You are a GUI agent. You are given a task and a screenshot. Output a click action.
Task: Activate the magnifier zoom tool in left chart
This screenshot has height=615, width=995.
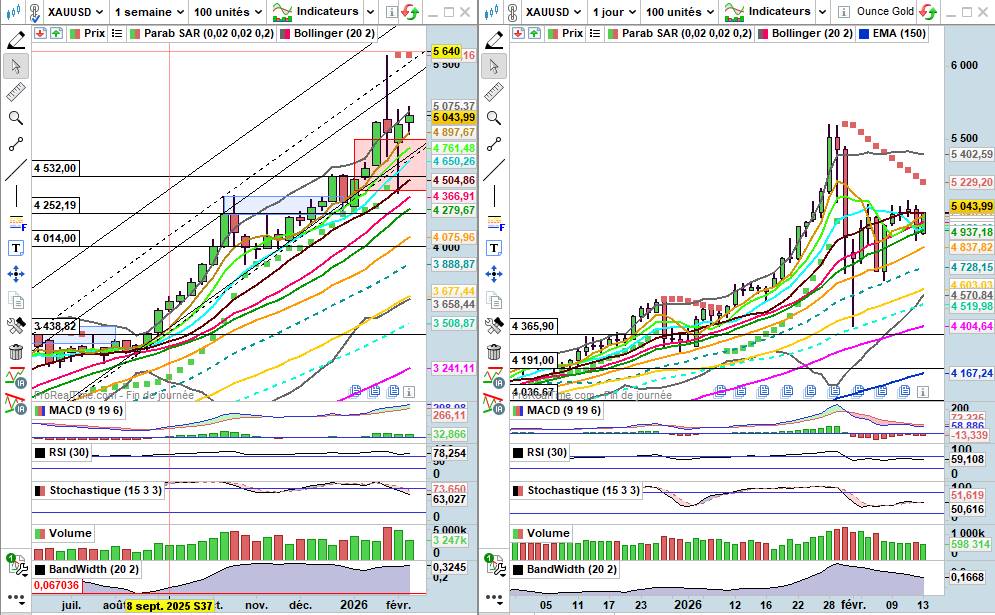click(15, 118)
